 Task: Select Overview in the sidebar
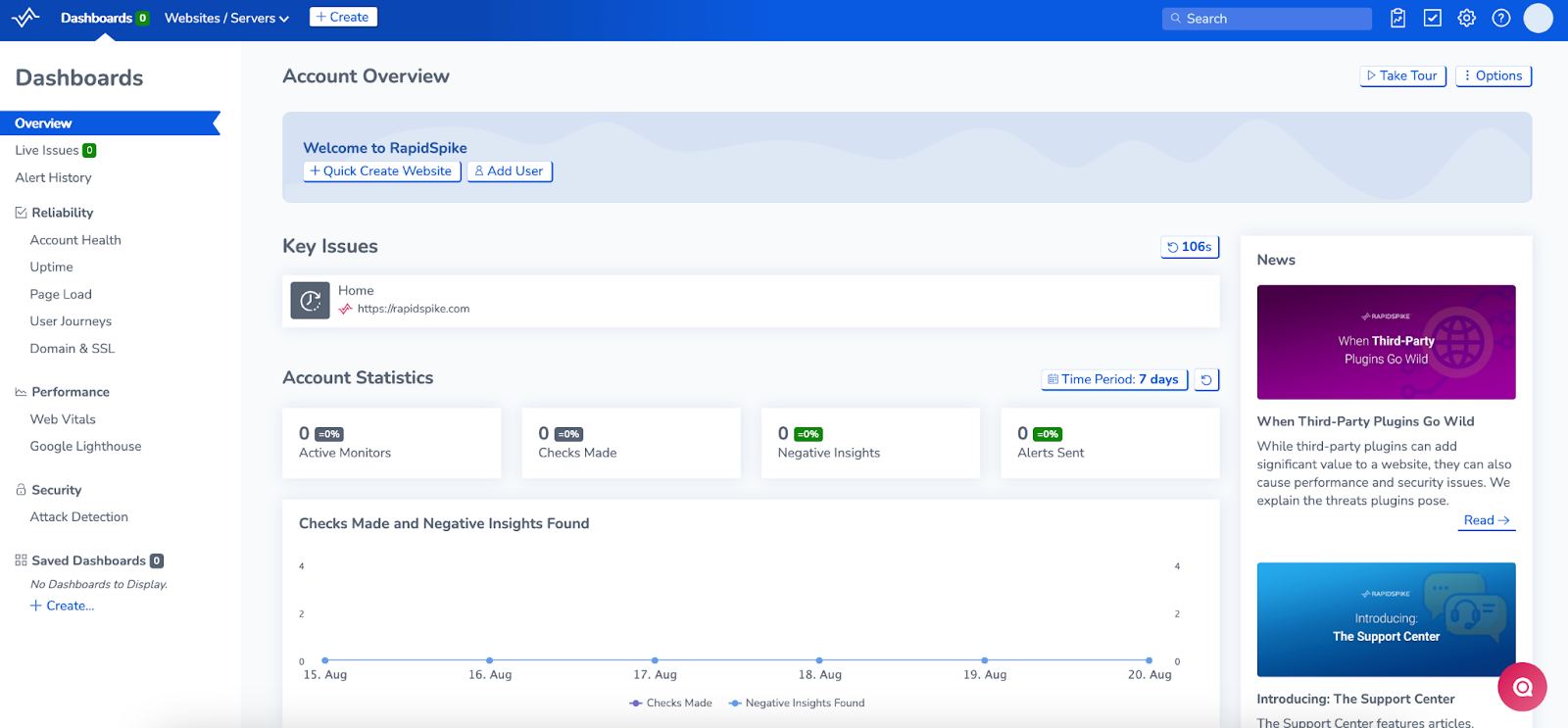click(x=110, y=123)
